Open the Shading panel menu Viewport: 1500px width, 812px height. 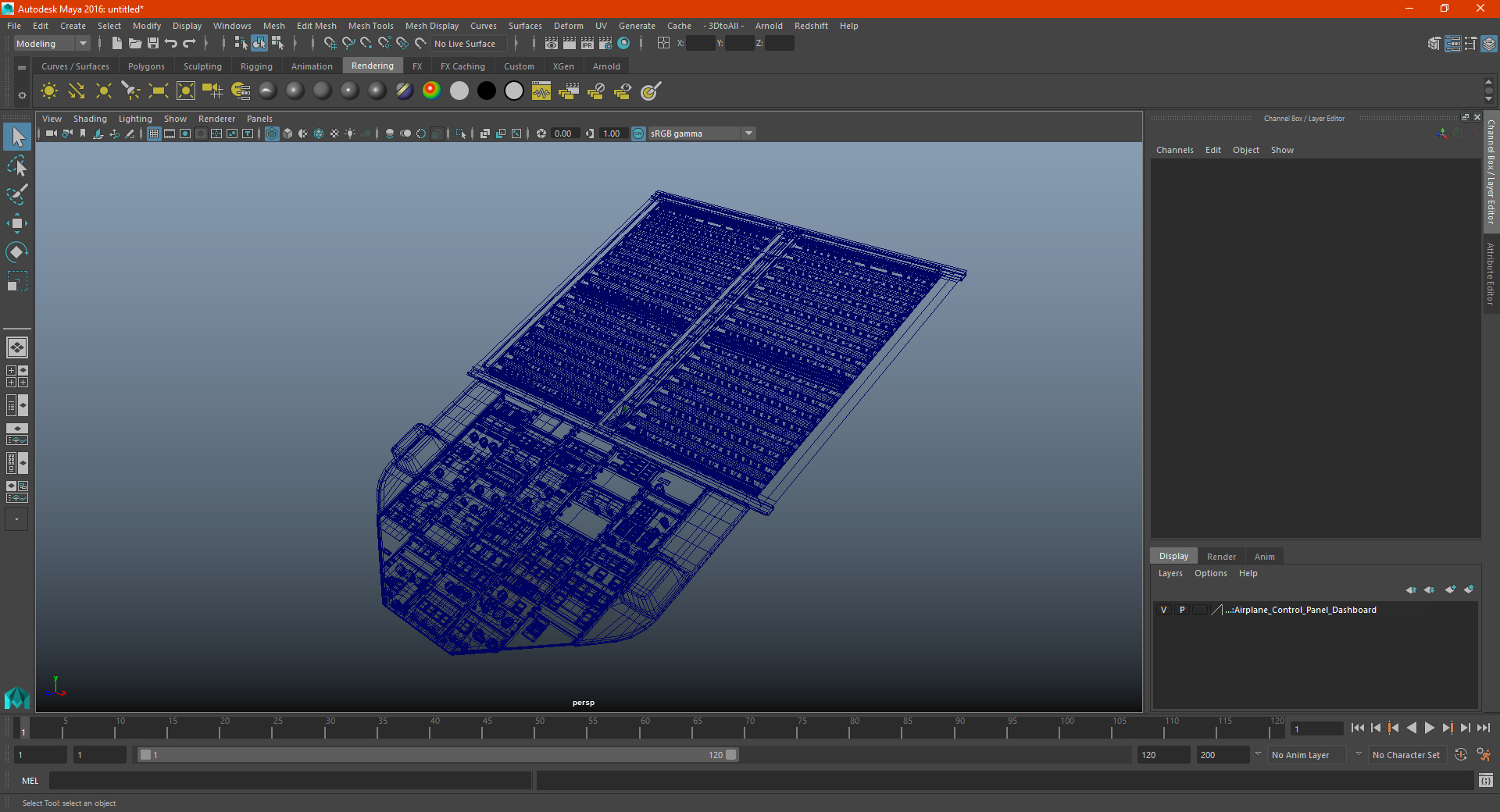point(90,119)
